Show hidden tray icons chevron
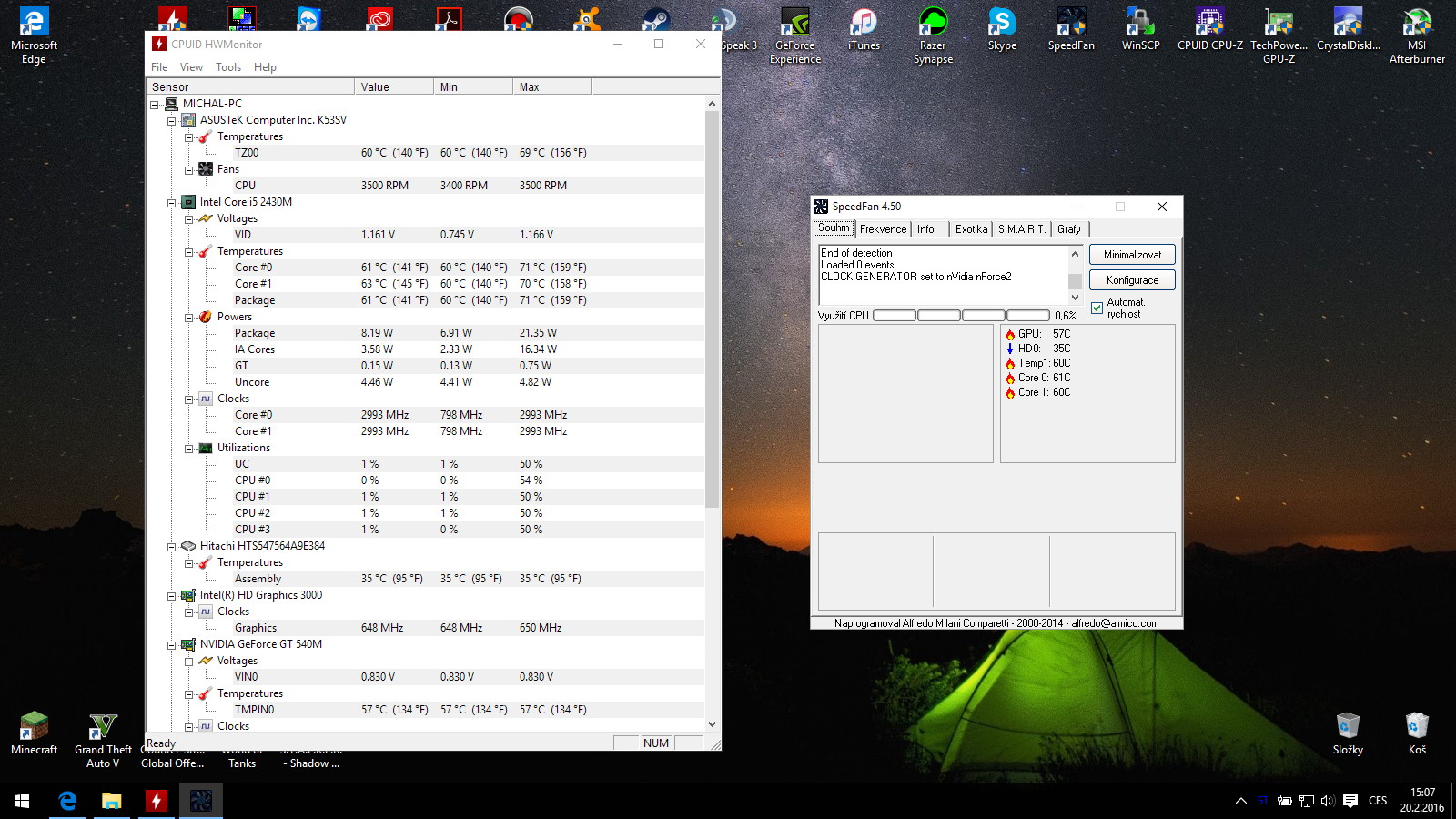 tap(1240, 801)
